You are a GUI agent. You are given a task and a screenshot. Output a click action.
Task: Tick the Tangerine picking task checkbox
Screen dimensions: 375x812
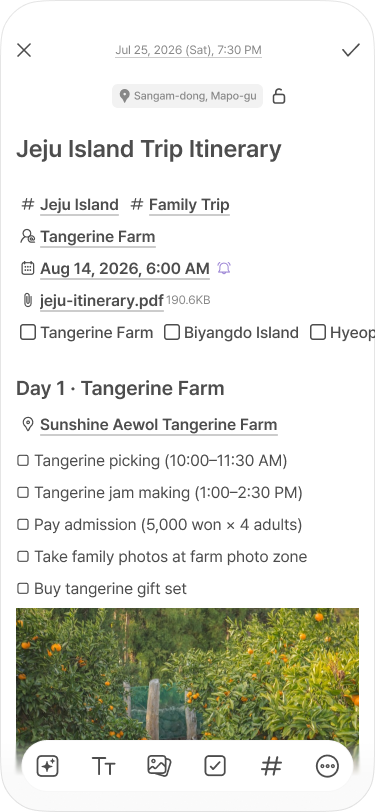tap(23, 460)
